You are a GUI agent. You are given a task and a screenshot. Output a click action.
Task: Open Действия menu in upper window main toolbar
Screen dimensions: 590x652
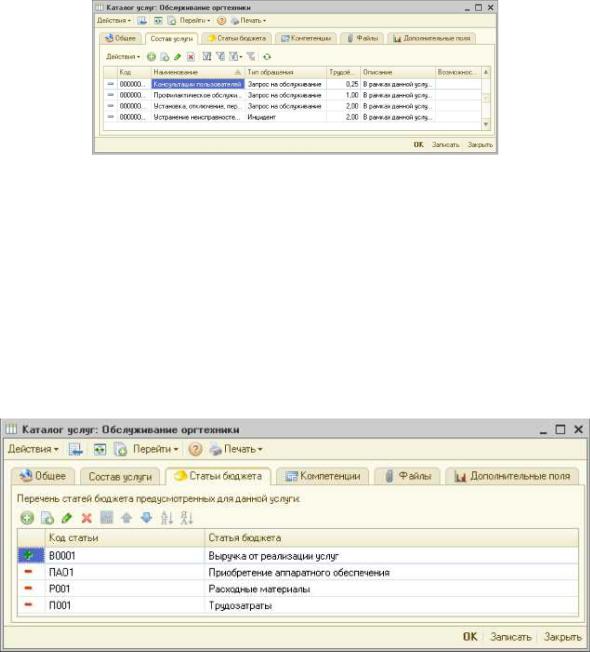[x=114, y=20]
